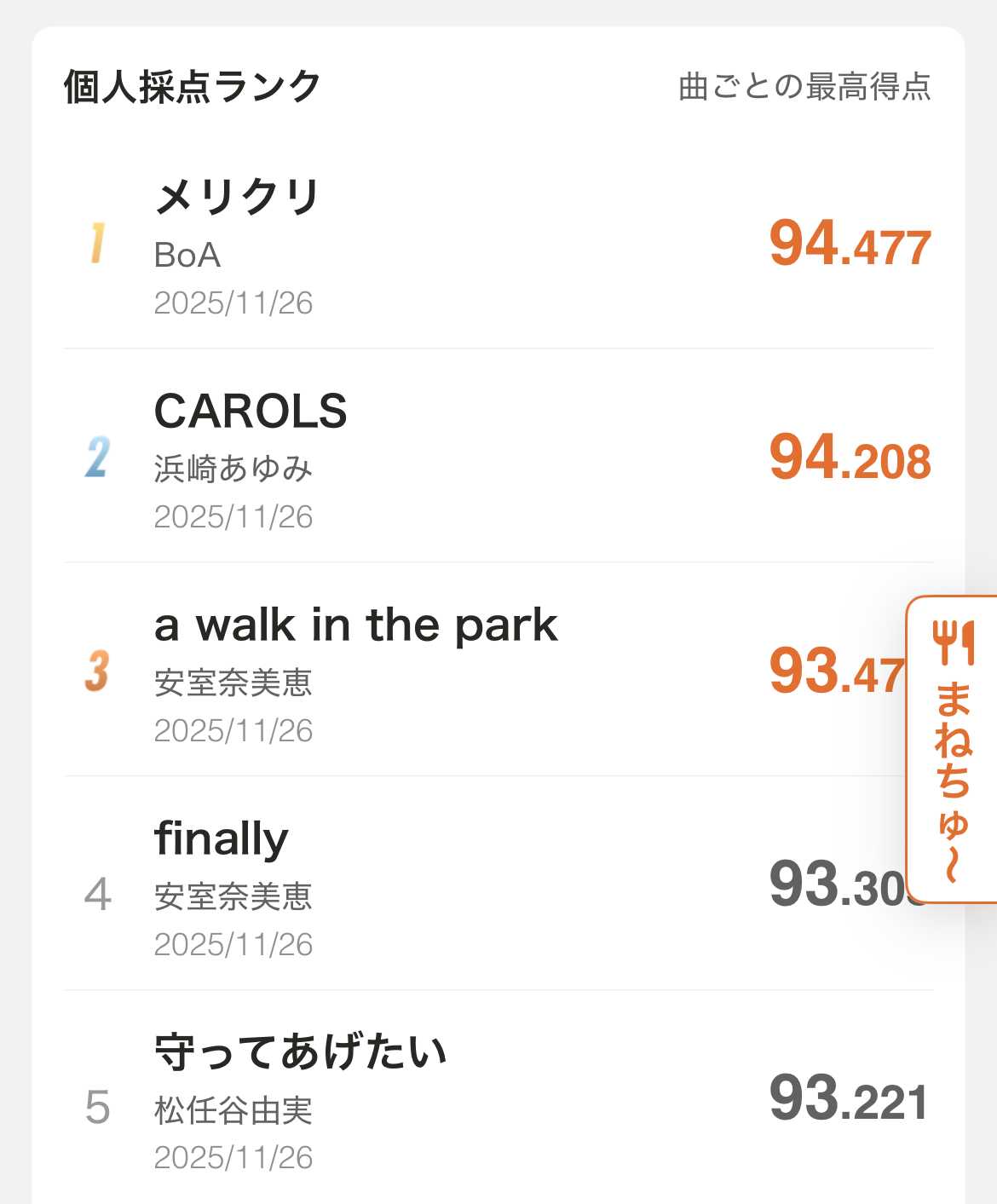997x1204 pixels.
Task: Open the song メリクリ
Action: 237,198
